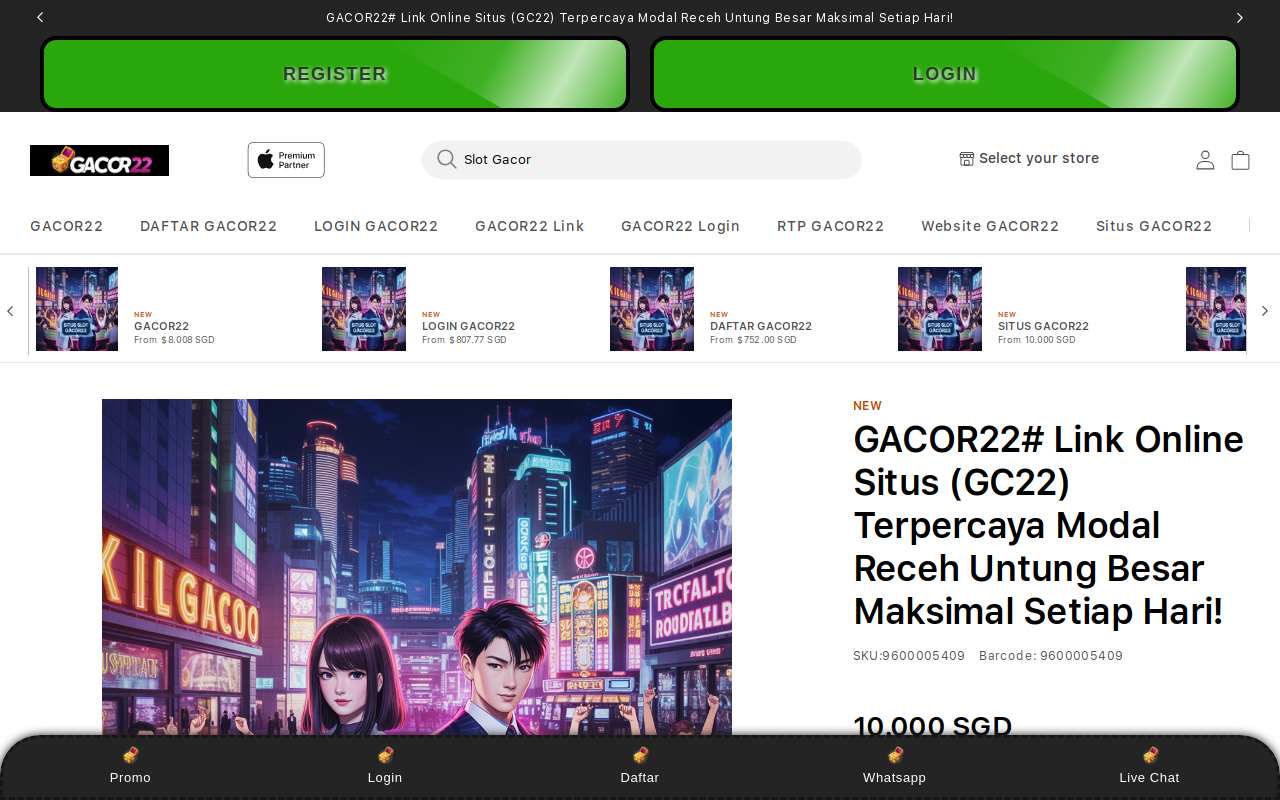
Task: Slide product carousel left arrow
Action: (10, 311)
